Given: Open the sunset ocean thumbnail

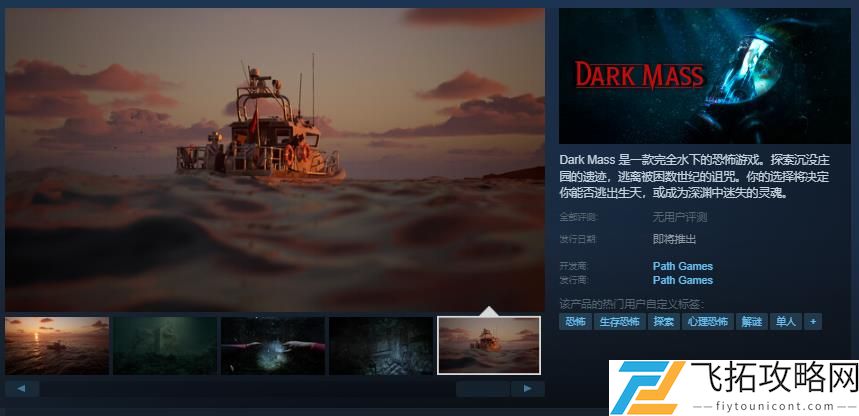Looking at the screenshot, I should [x=57, y=346].
